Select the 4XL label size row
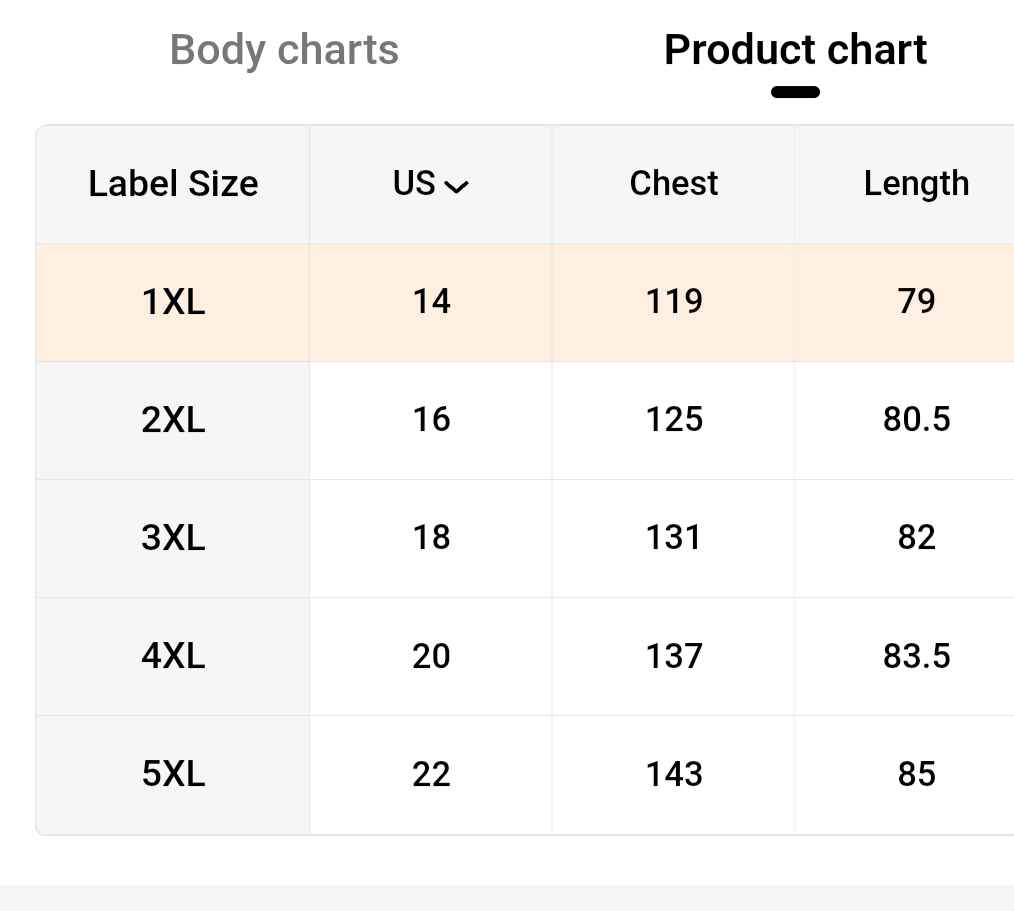Image resolution: width=1014 pixels, height=911 pixels. tap(173, 656)
